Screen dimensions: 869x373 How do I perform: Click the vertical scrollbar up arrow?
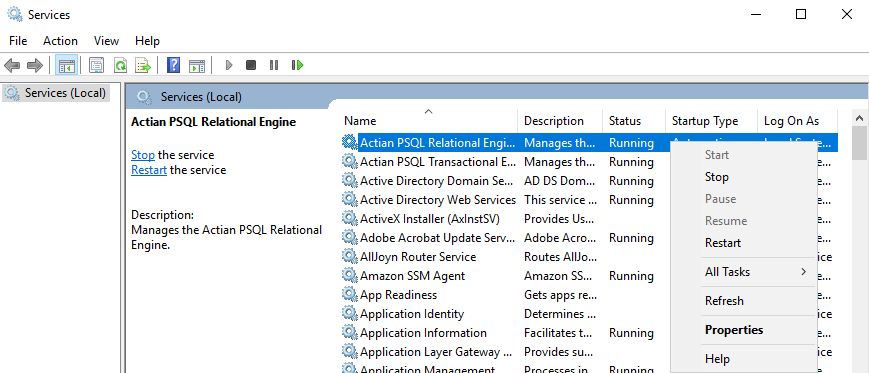(860, 118)
